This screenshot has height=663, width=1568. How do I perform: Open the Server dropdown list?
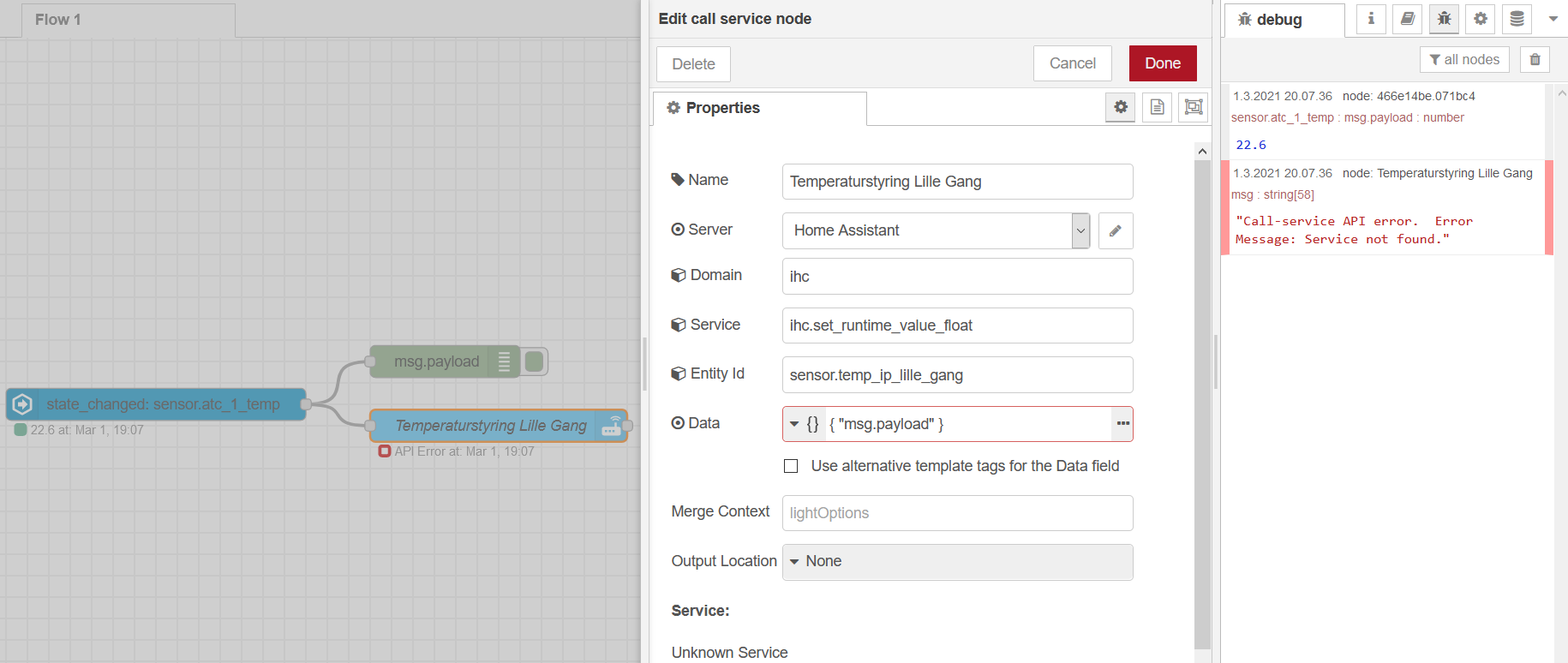(x=1080, y=230)
